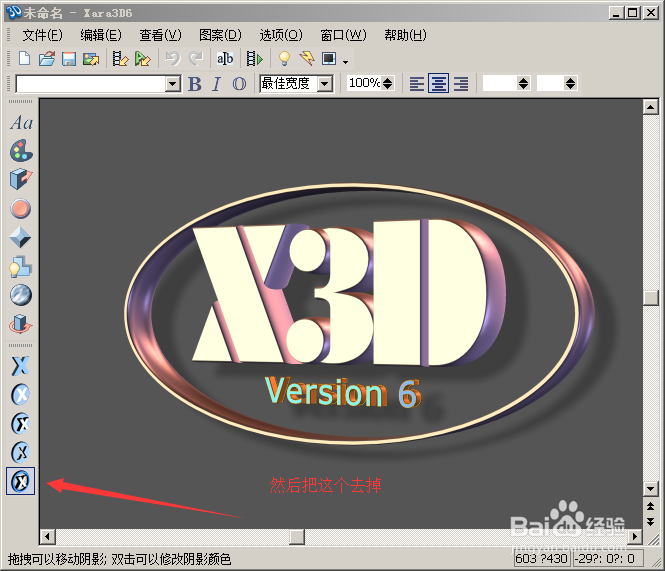This screenshot has width=665, height=571.
Task: Open the font name dropdown
Action: coord(173,84)
